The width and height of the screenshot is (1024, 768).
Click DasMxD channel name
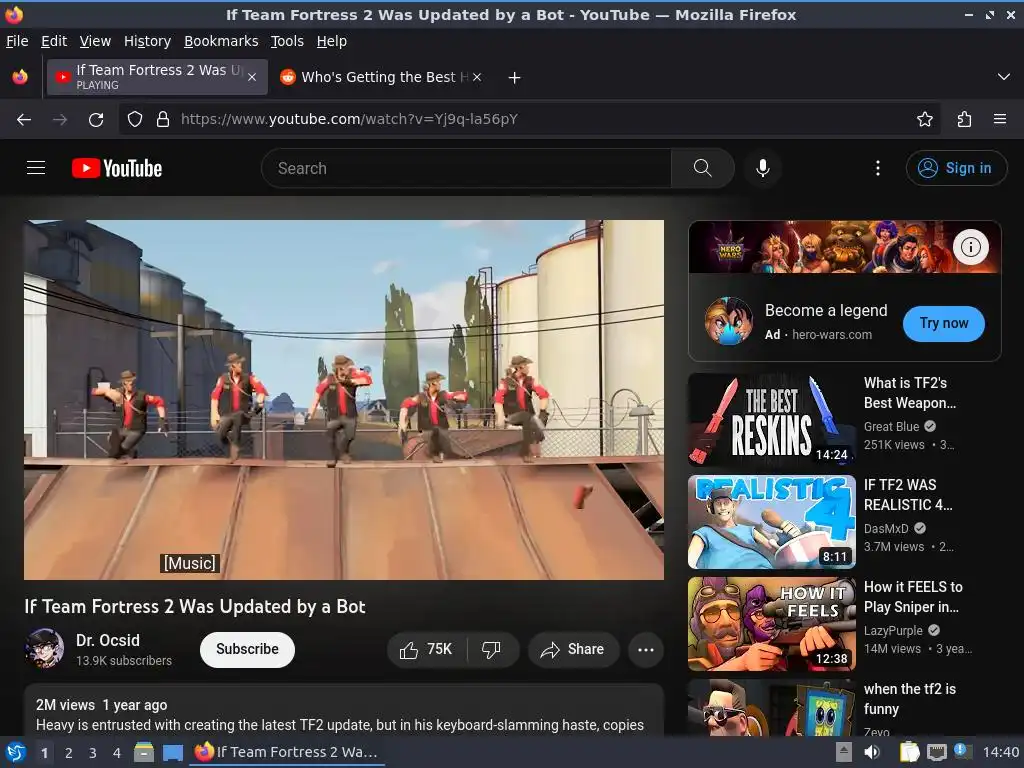click(x=886, y=528)
